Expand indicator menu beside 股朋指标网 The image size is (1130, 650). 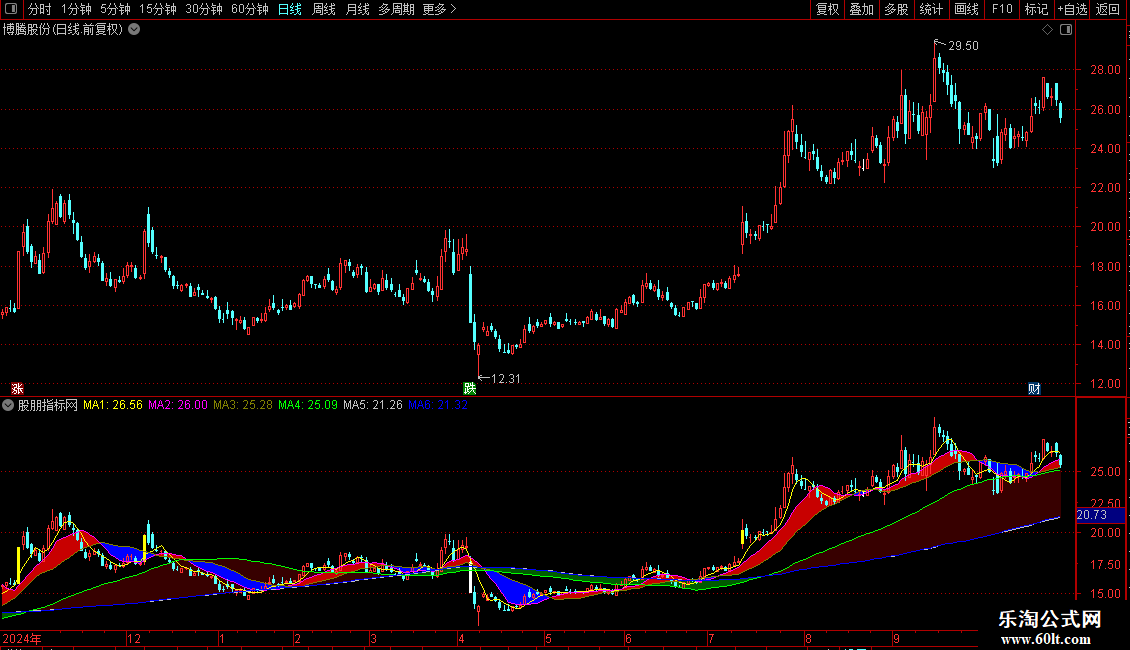(8, 405)
